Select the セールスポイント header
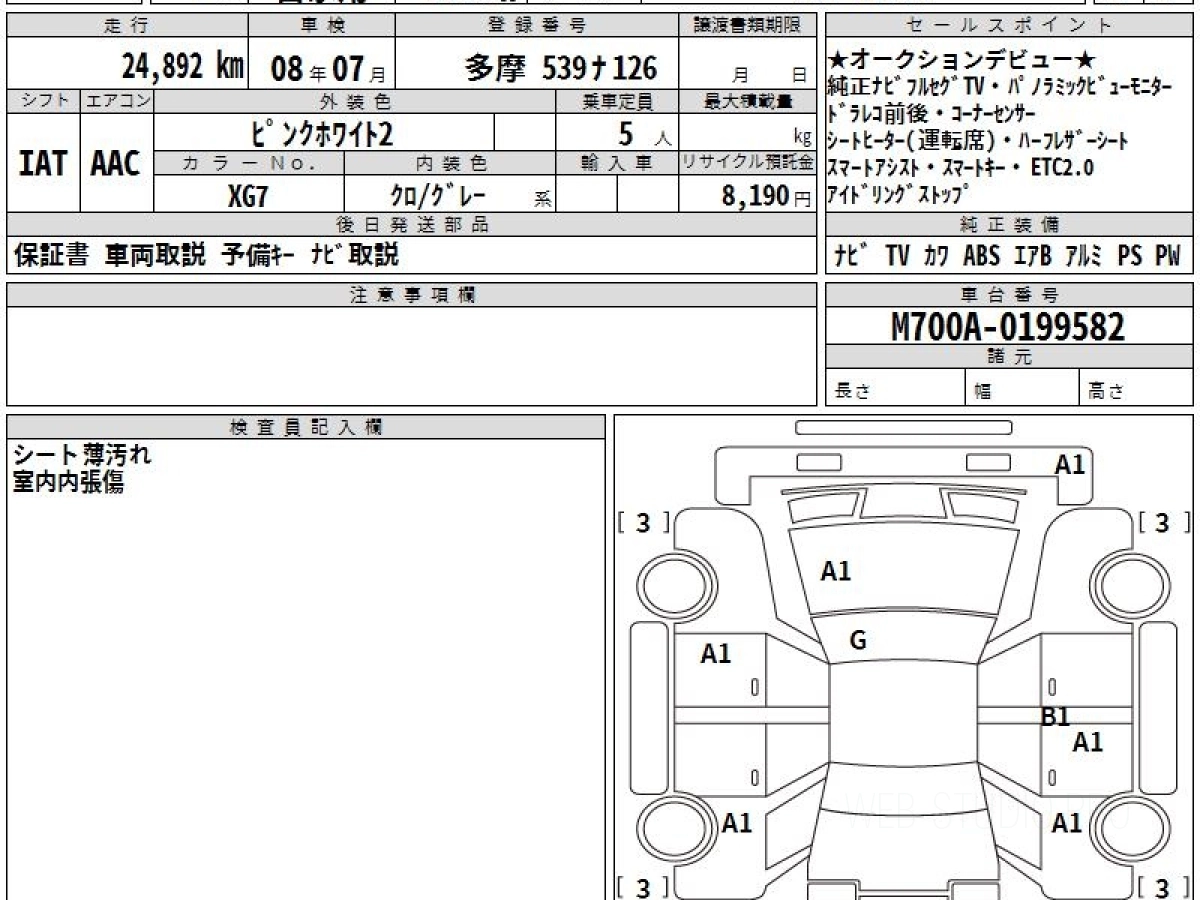 coord(1009,26)
